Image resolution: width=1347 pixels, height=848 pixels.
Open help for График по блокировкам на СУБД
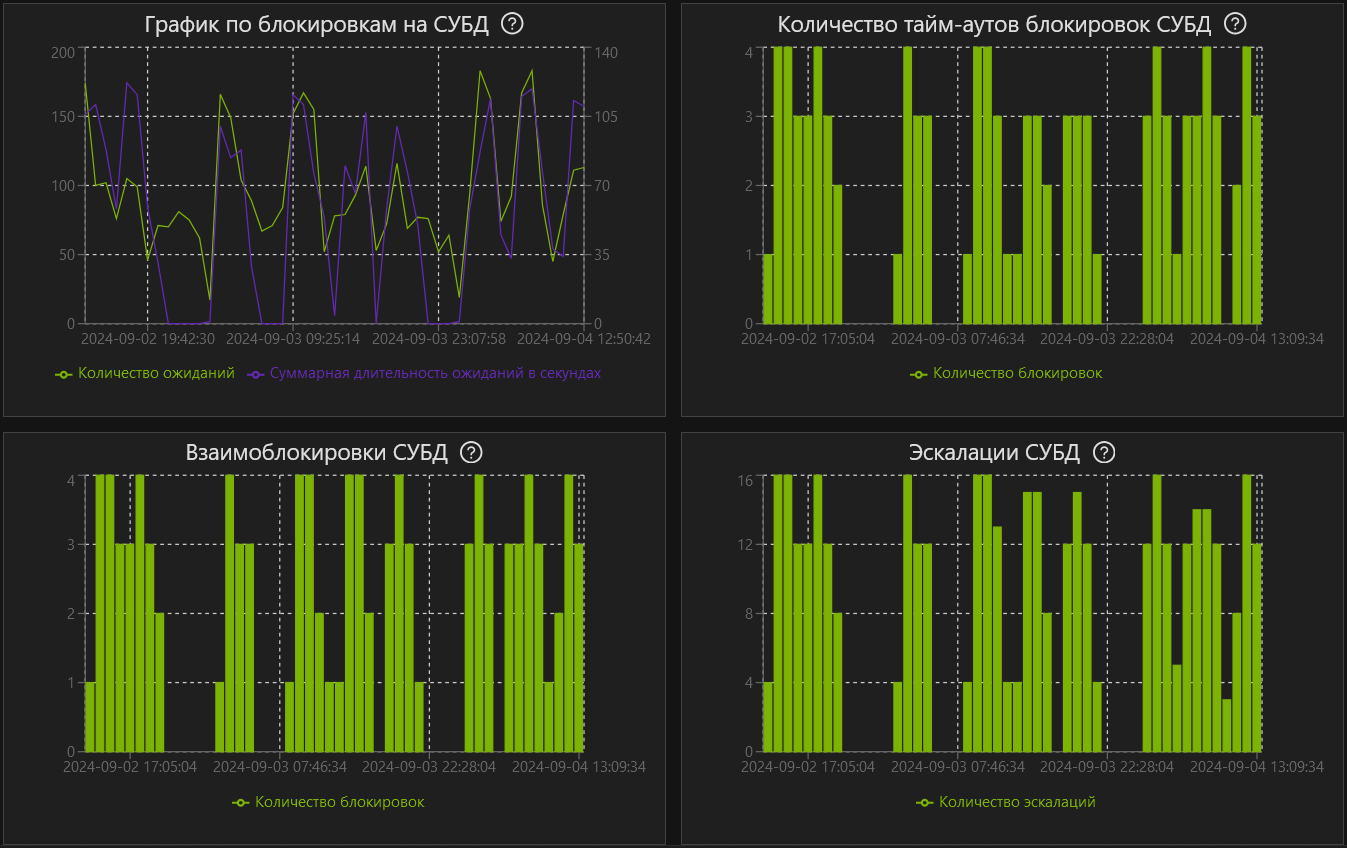coord(512,24)
